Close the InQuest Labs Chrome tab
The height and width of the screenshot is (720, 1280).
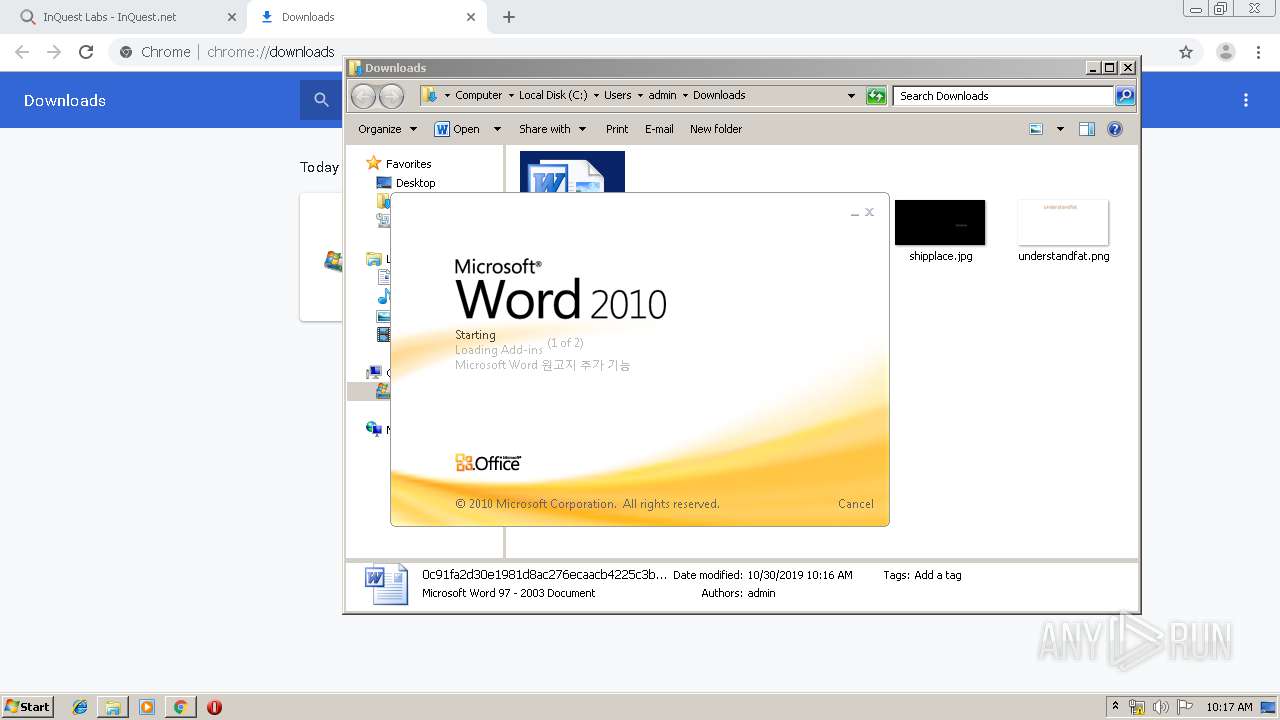pos(232,17)
